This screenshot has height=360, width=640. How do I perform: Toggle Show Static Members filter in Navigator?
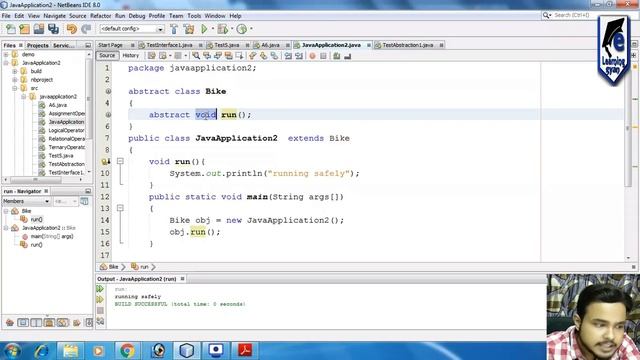pyautogui.click(x=36, y=323)
